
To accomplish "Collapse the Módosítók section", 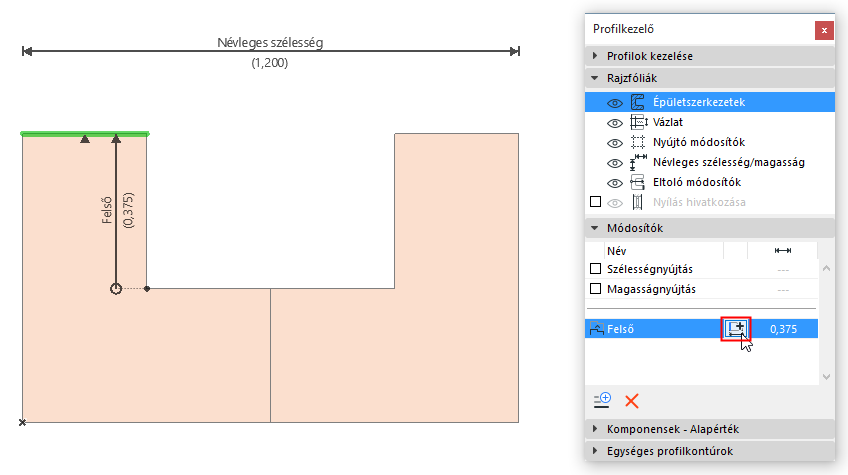I will click(595, 228).
